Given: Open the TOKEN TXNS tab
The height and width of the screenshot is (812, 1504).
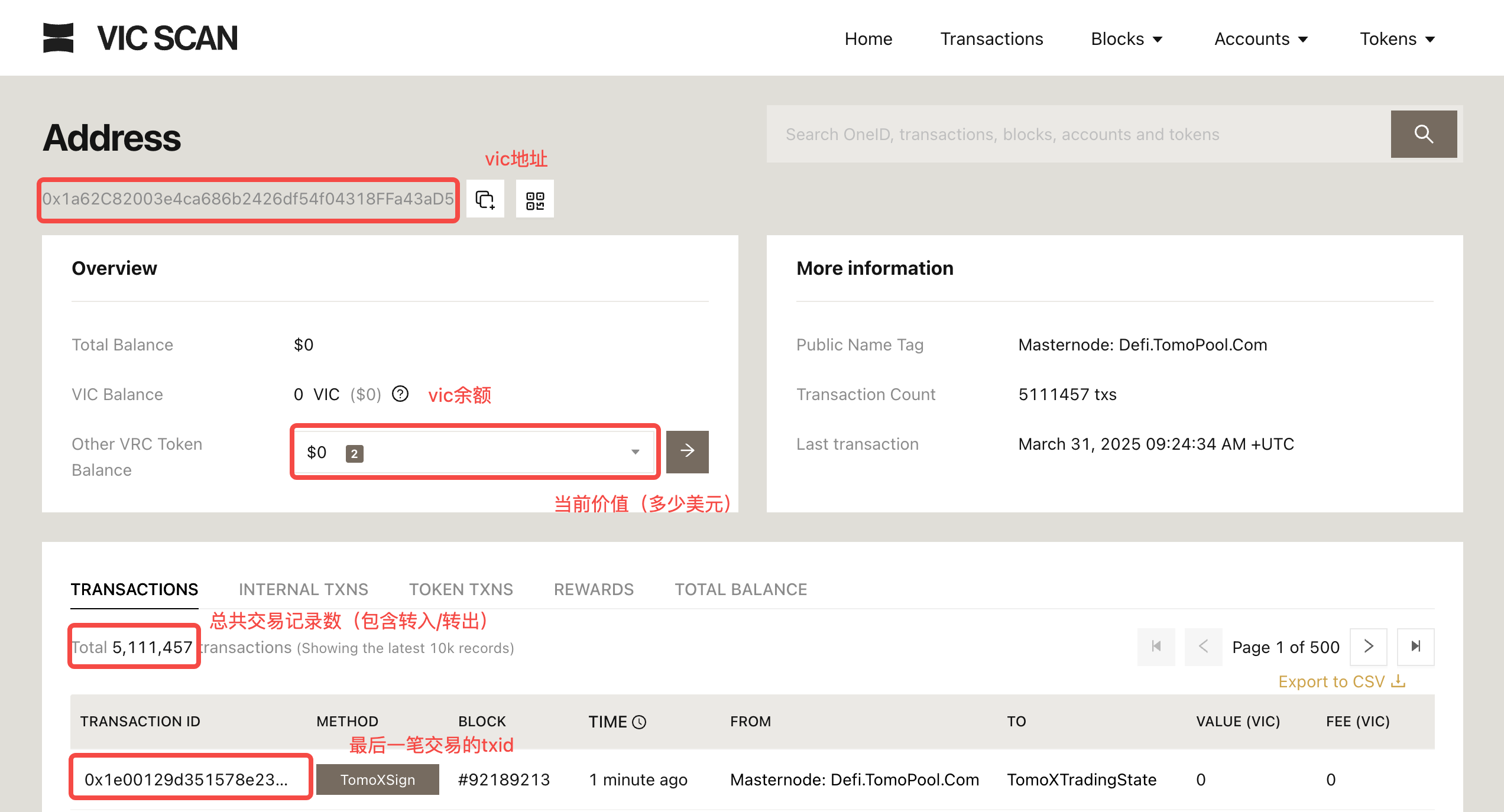Looking at the screenshot, I should pos(461,589).
